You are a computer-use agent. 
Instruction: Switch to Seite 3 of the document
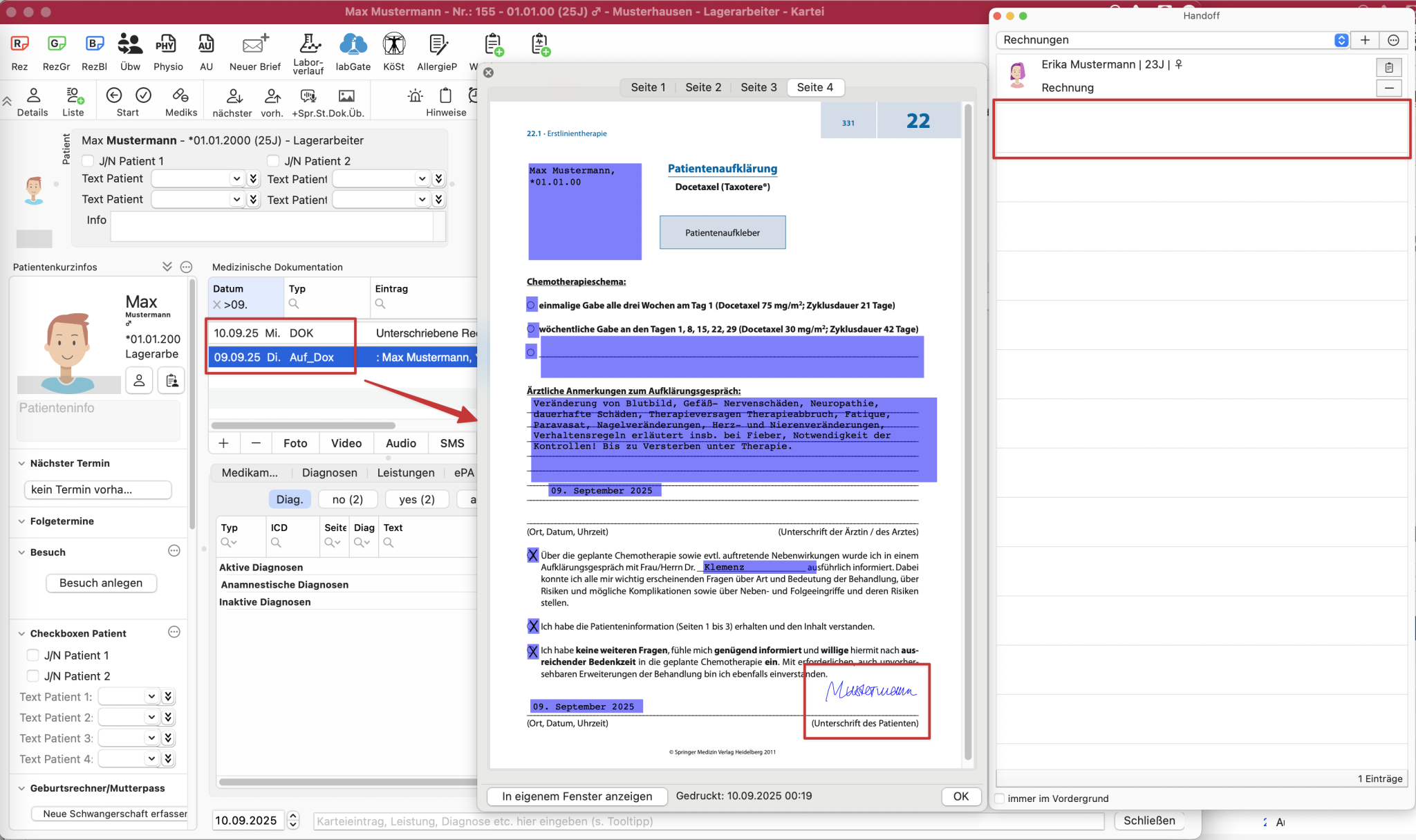pos(758,87)
